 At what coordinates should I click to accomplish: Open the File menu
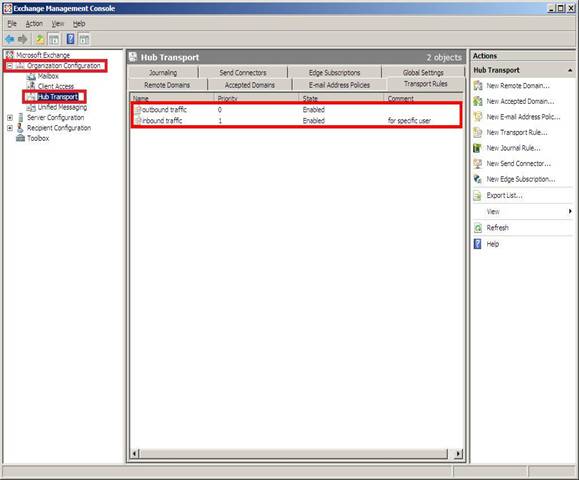tap(12, 24)
